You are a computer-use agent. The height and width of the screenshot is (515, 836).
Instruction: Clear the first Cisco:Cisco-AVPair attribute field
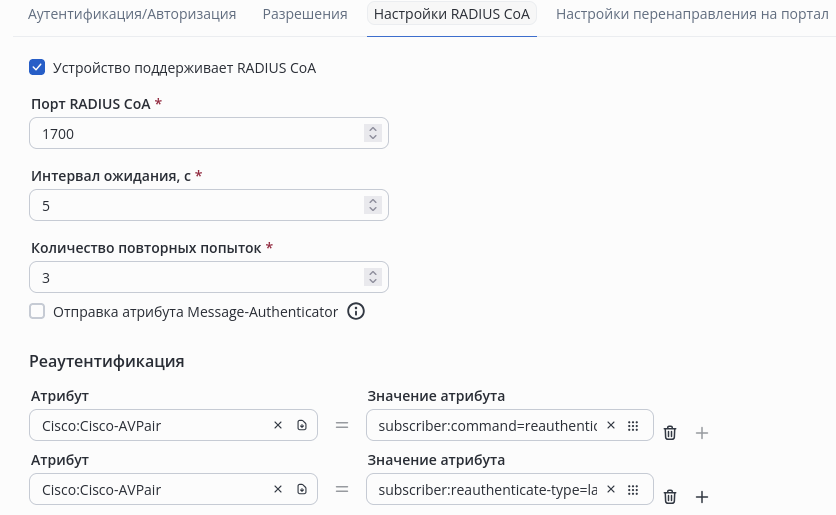[278, 426]
